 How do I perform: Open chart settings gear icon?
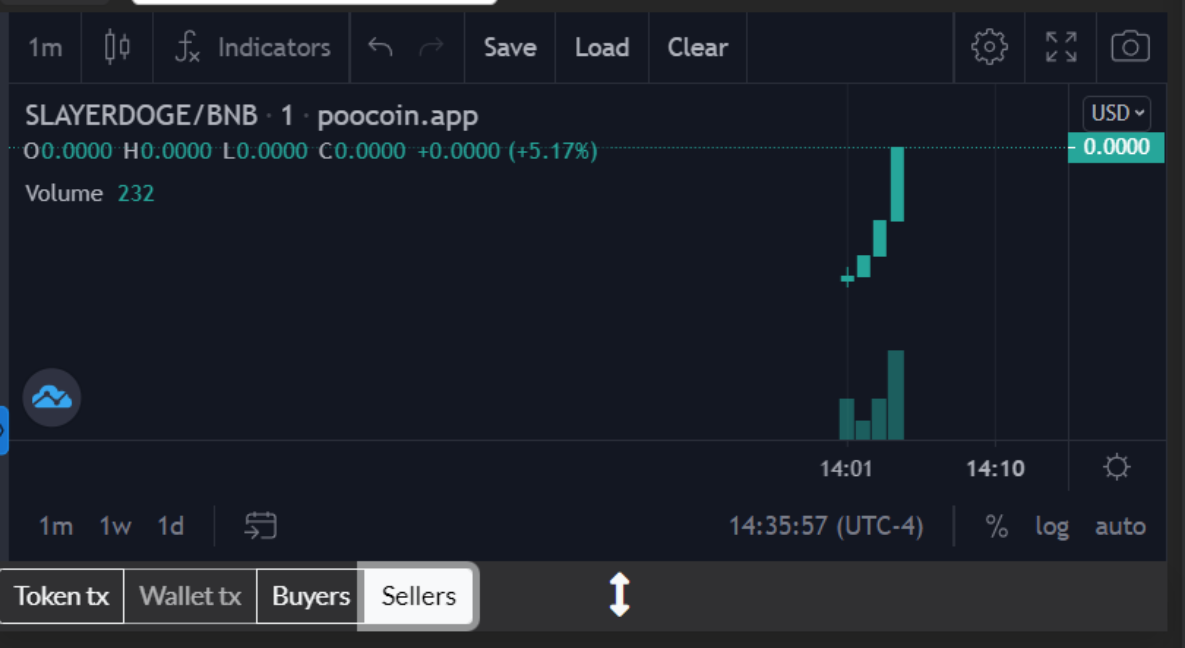pyautogui.click(x=989, y=47)
